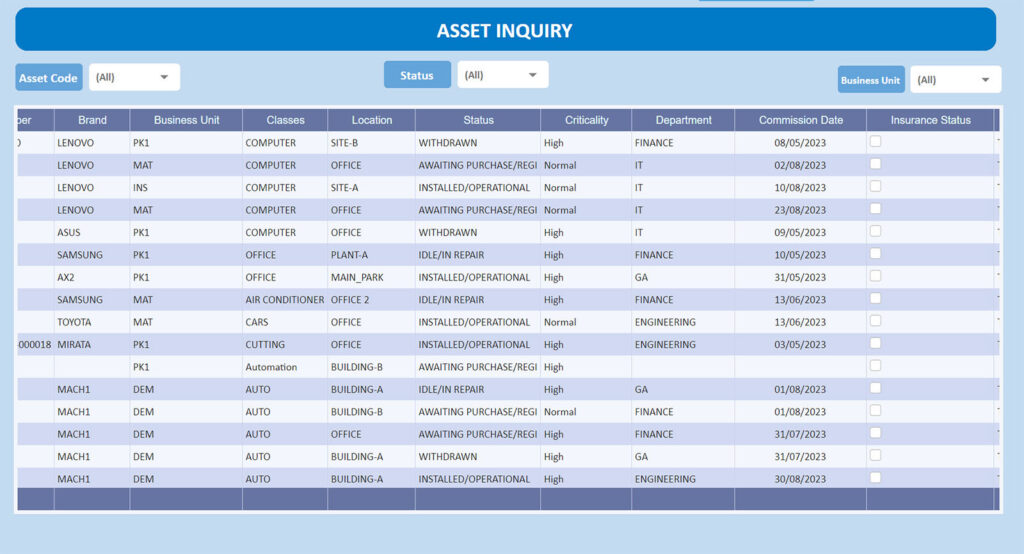Open the Business Unit filter dropdown
Viewport: 1024px width, 554px height.
coord(955,80)
